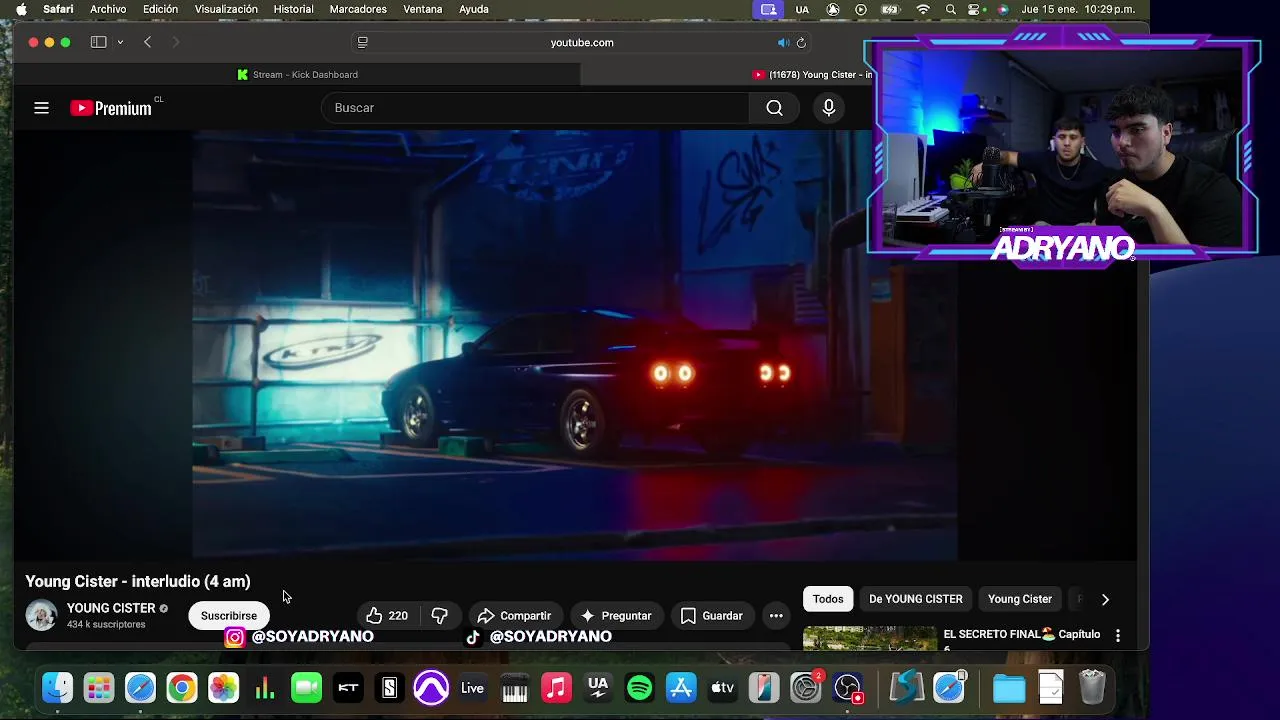Screen dimensions: 1280x720
Task: Open Photos app from the Dock
Action: 223,688
